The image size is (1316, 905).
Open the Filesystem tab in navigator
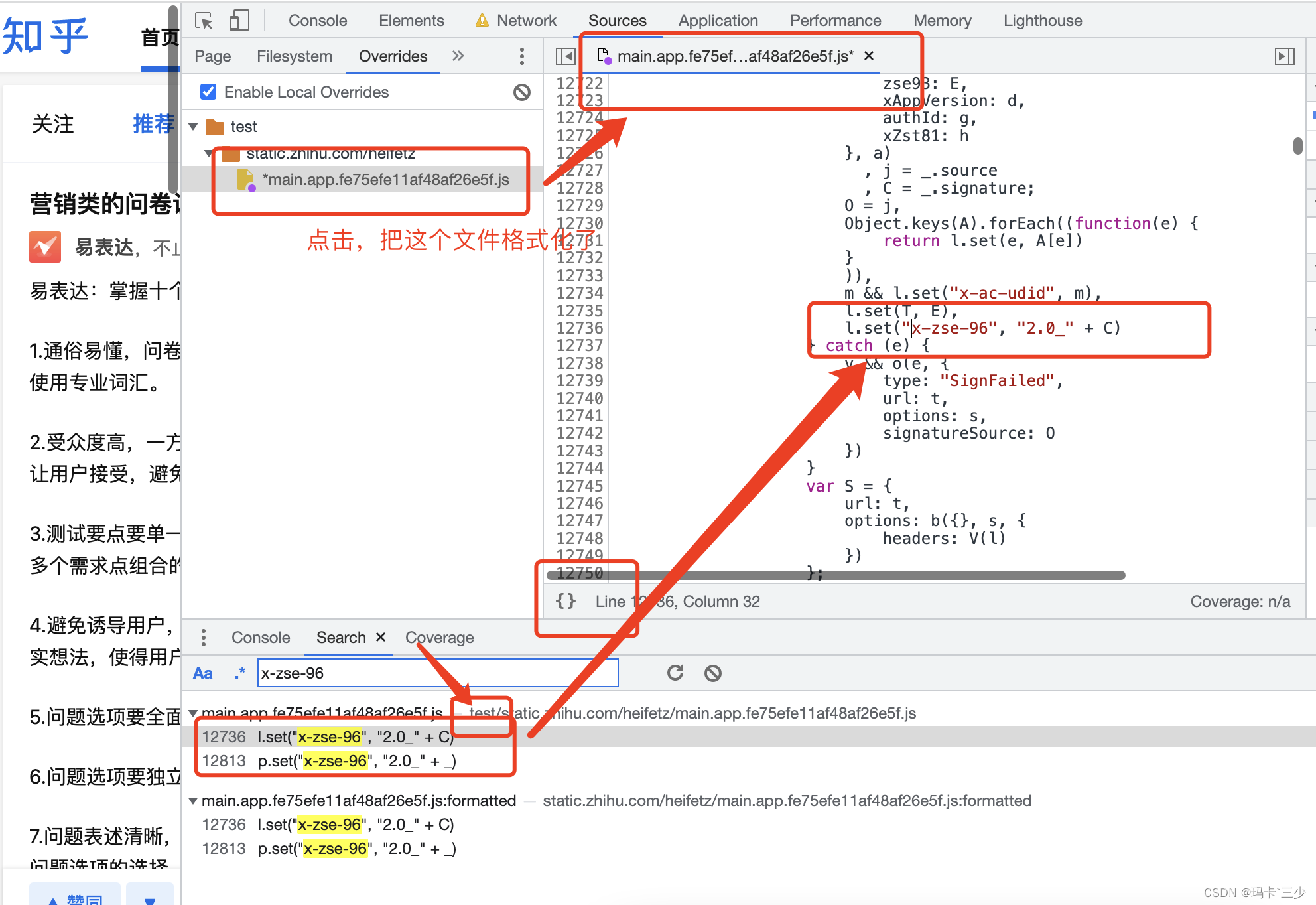[x=295, y=56]
